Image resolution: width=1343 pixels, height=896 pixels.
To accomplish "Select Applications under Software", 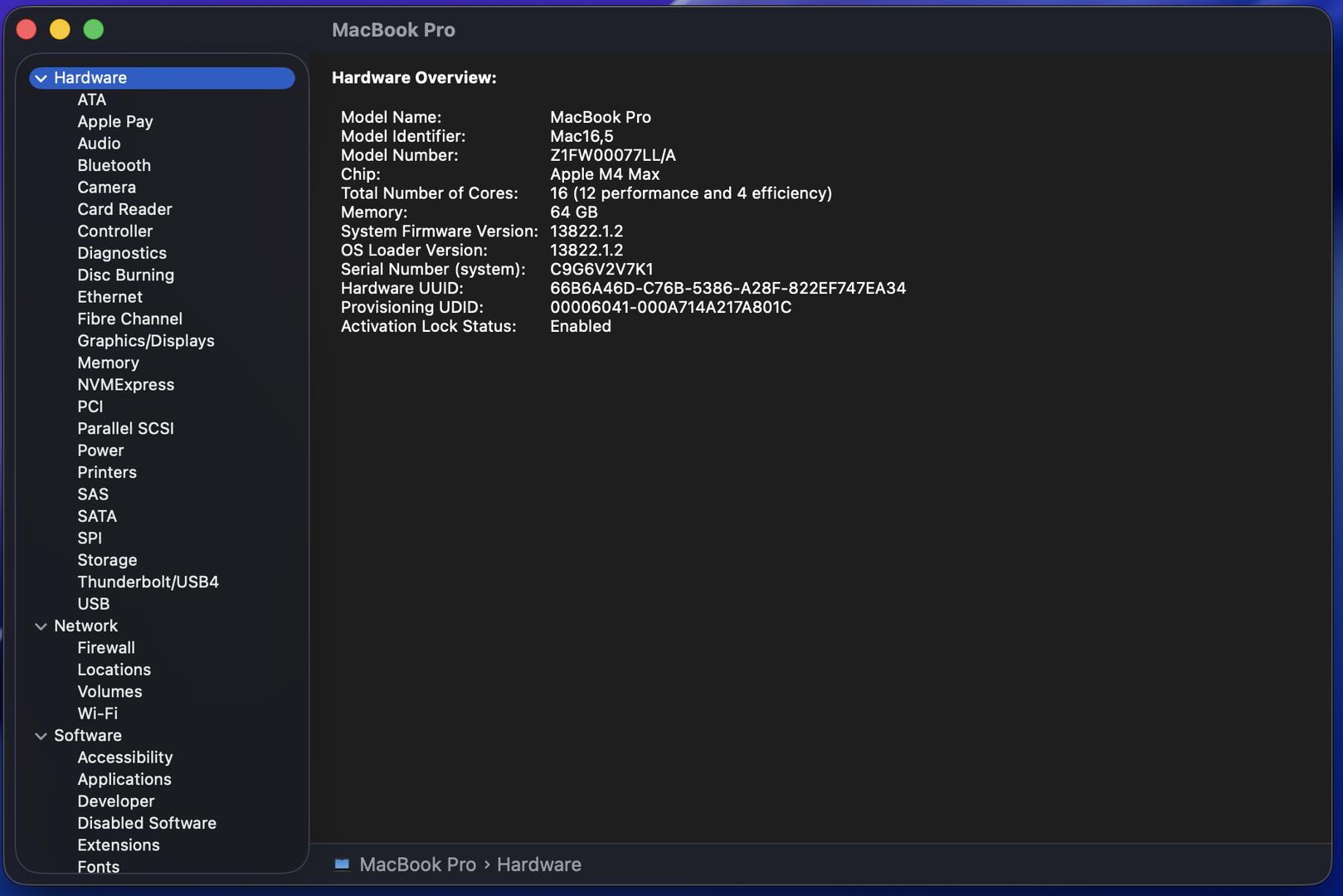I will pos(124,780).
